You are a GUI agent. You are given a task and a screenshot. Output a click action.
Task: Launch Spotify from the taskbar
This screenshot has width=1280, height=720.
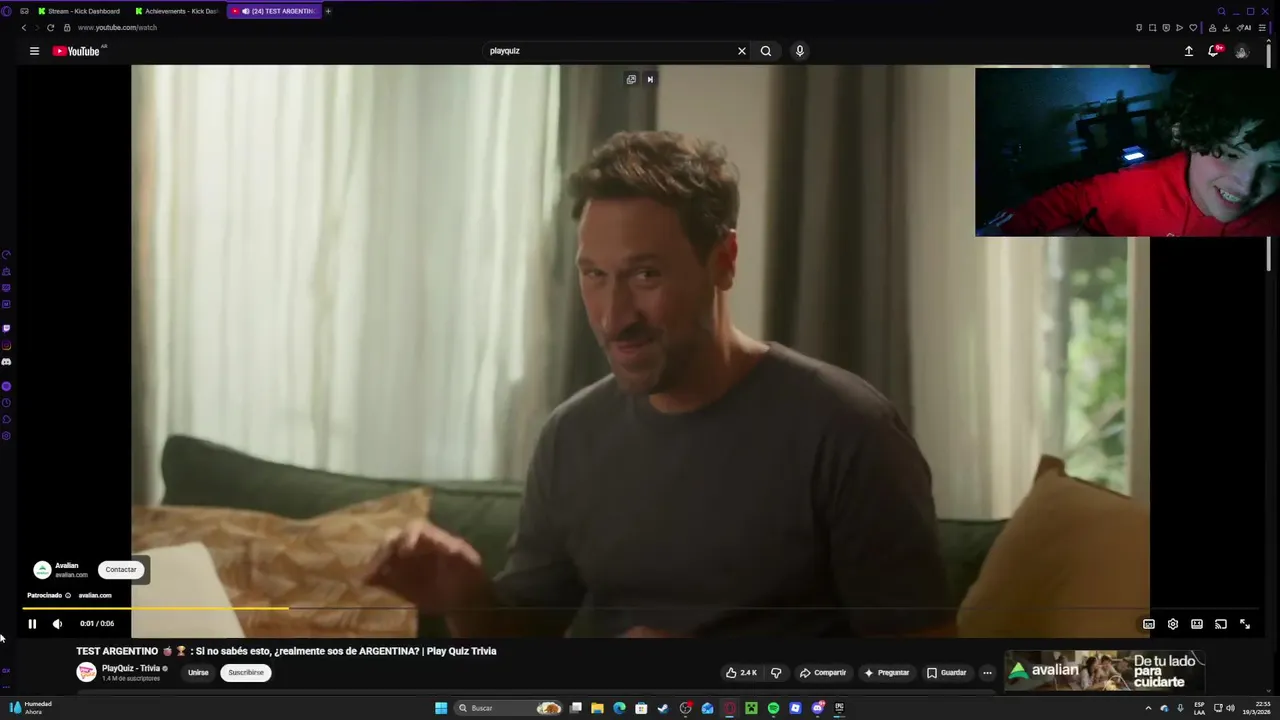point(773,708)
